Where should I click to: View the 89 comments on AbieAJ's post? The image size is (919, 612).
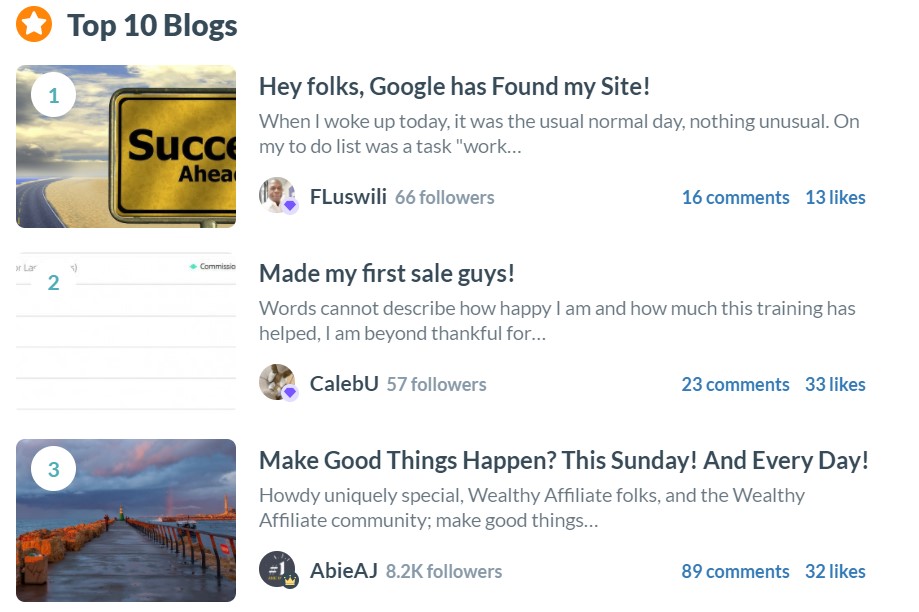[735, 571]
